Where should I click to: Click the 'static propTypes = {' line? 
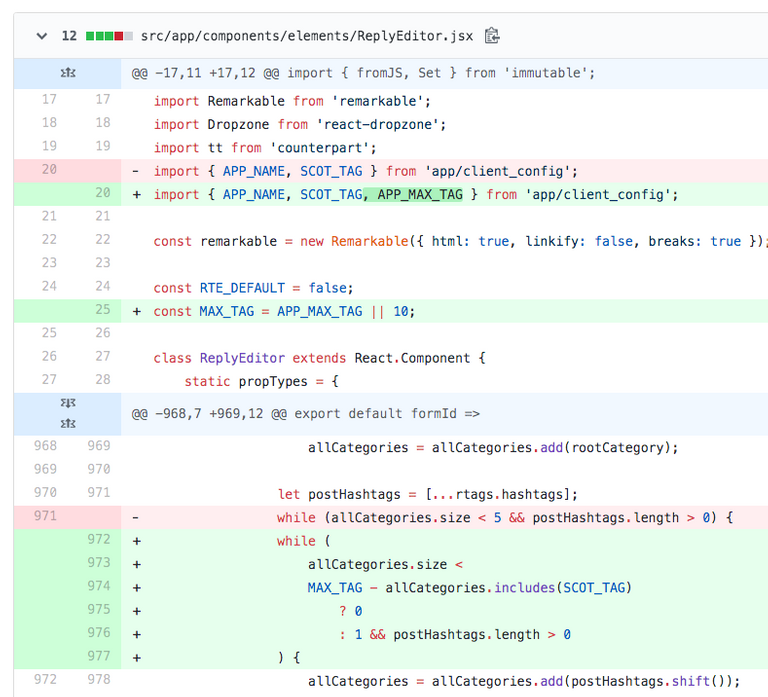coord(261,382)
